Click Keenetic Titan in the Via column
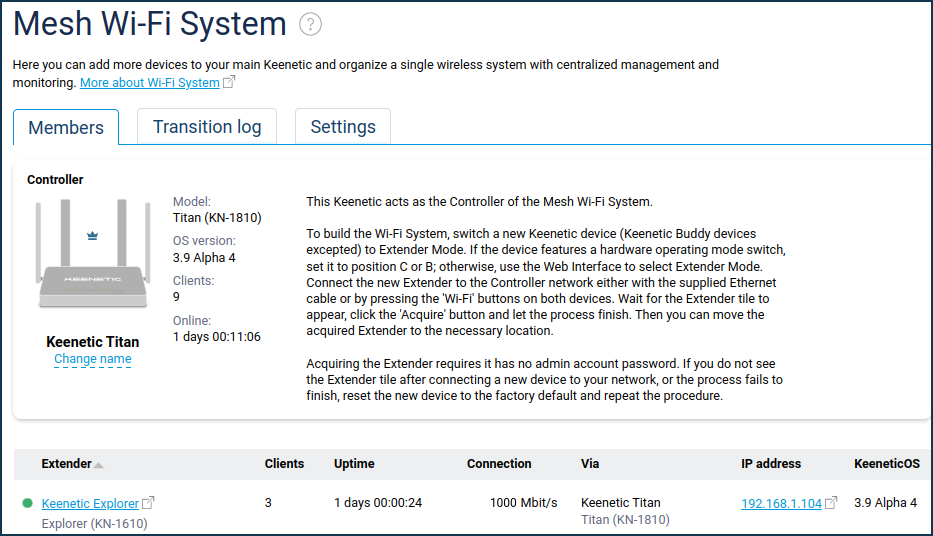Viewport: 933px width, 536px height. 621,503
